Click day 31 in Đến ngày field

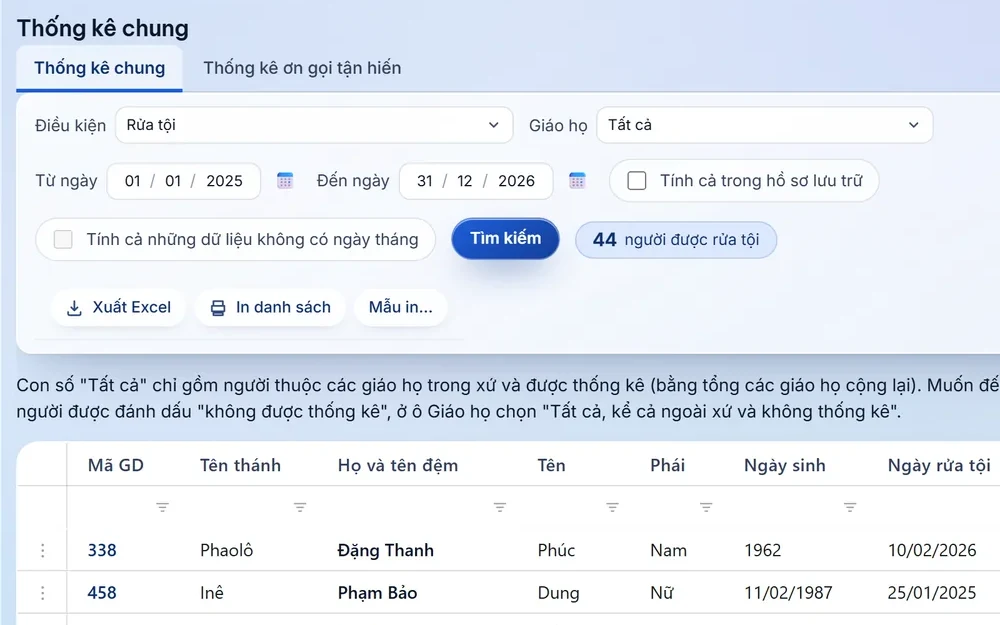[x=425, y=181]
